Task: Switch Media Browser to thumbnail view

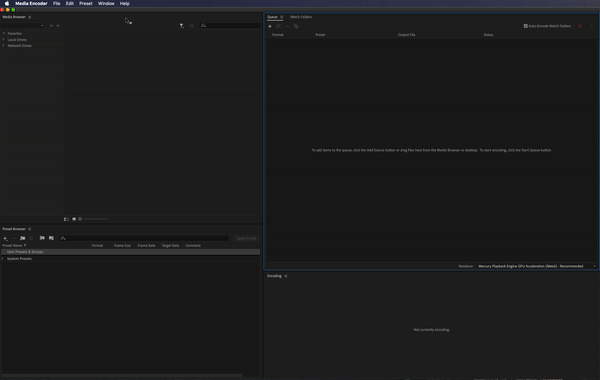Action: point(74,219)
